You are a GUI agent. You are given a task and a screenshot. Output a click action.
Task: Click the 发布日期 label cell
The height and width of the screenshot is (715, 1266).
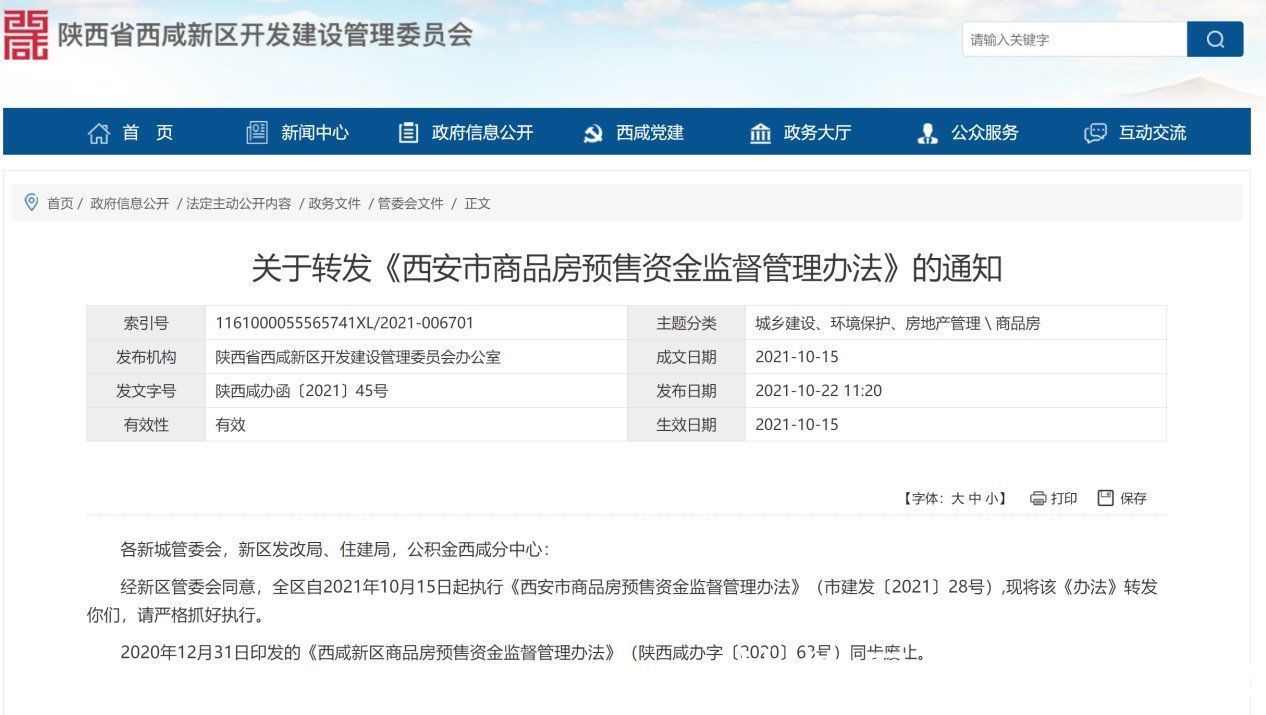(x=687, y=391)
